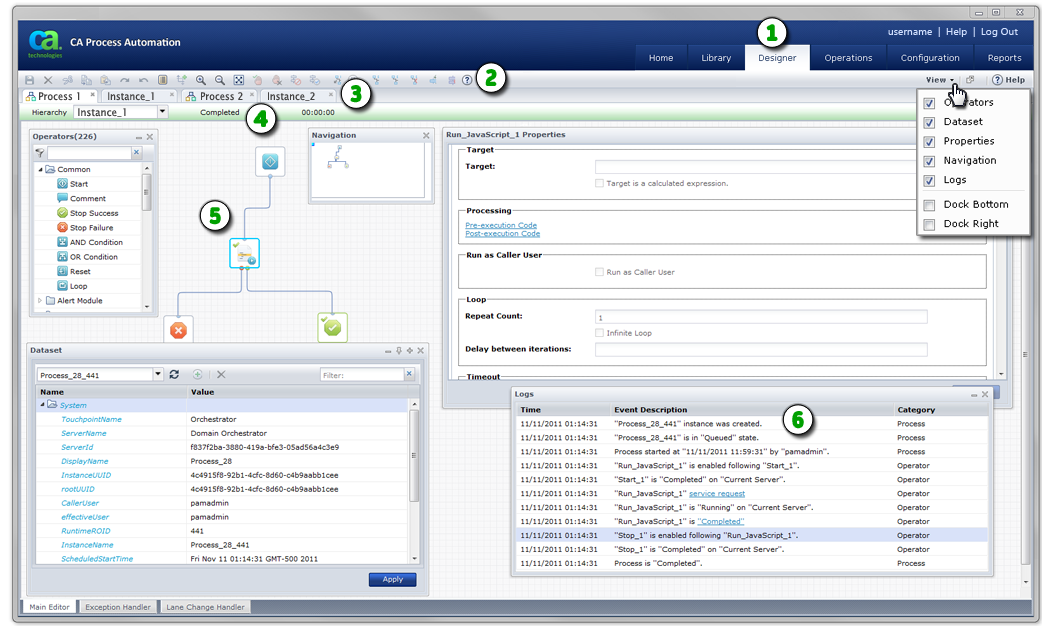Uncheck Logs in the View menu
1050x627 pixels.
(929, 179)
